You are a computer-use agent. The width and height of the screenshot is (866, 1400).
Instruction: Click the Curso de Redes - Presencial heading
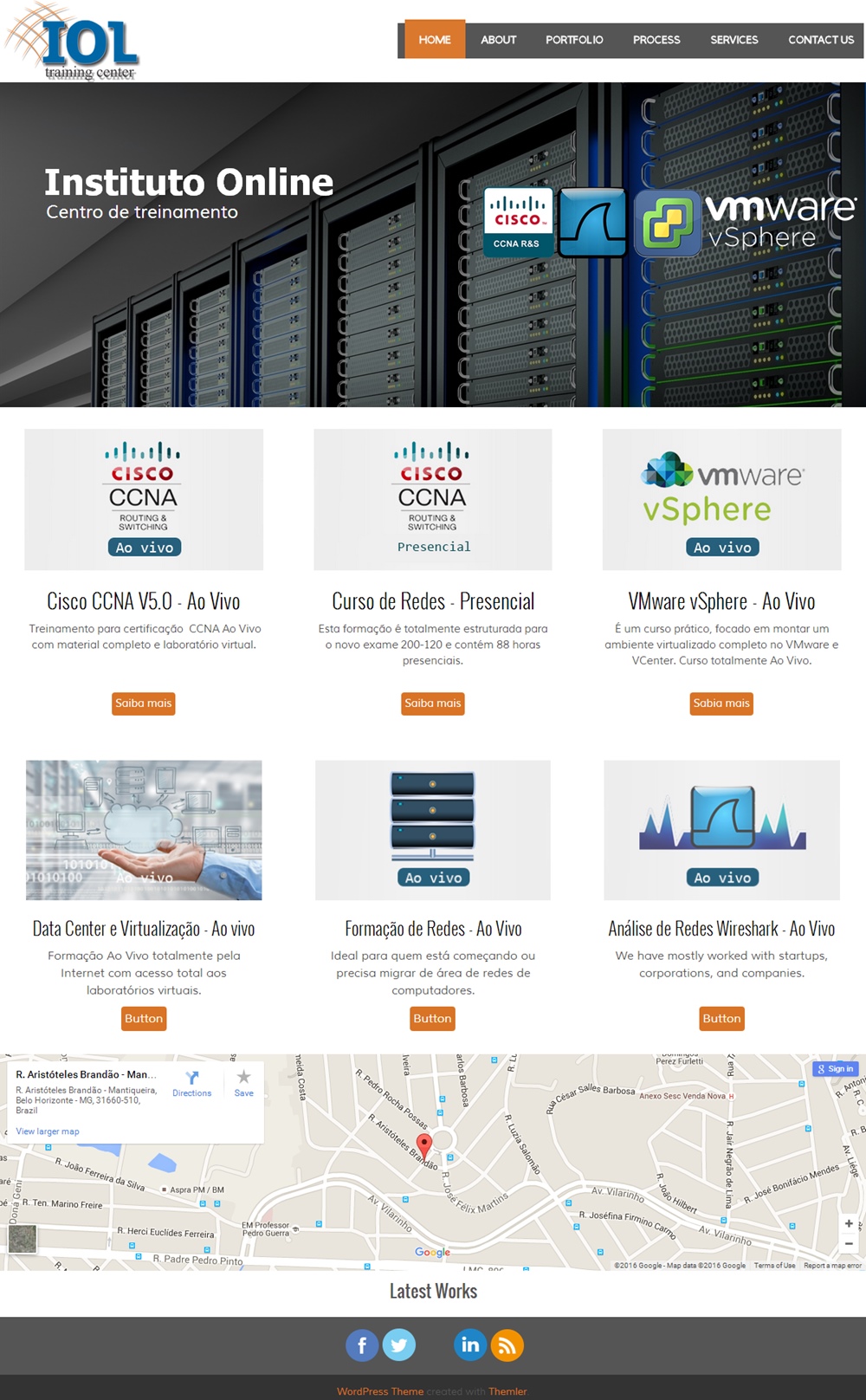point(433,601)
